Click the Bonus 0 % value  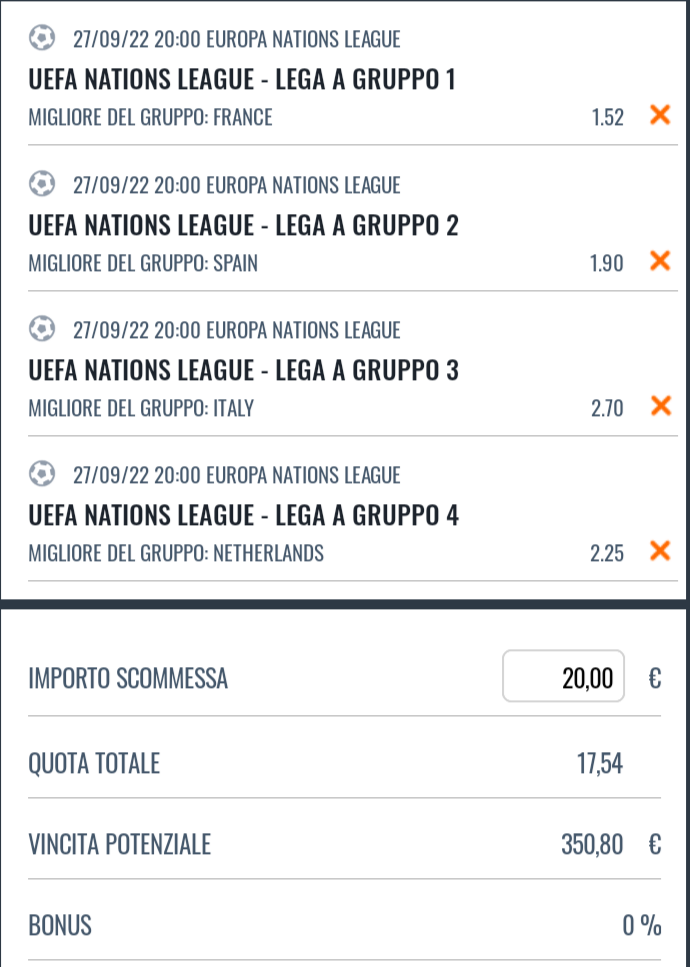coord(641,926)
